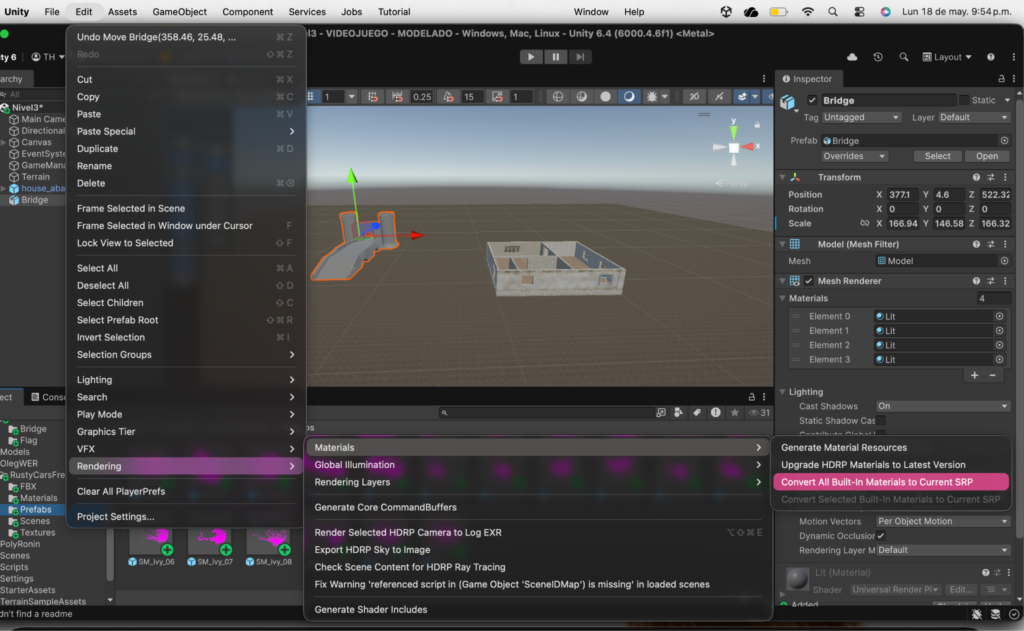Viewport: 1024px width, 631px height.
Task: Open the Tag dropdown showing Untagged
Action: point(861,117)
